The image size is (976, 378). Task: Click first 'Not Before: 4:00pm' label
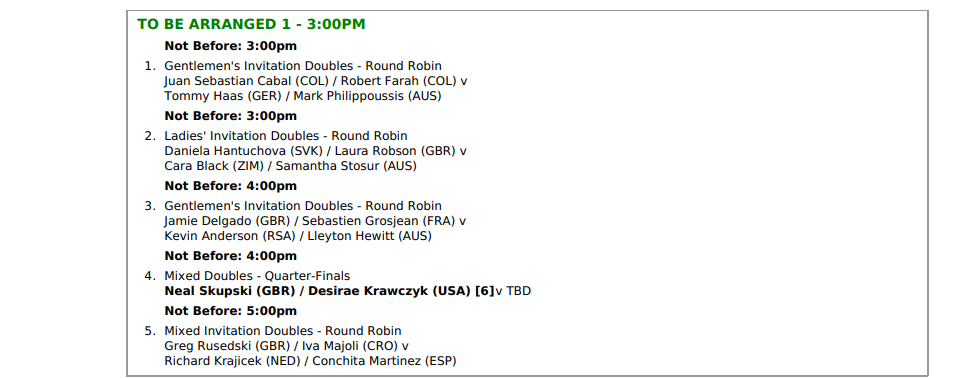[230, 186]
